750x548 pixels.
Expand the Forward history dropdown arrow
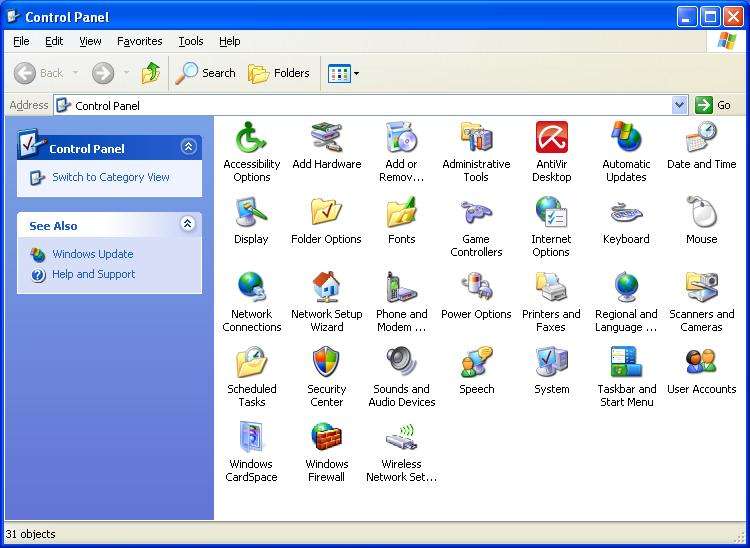126,73
